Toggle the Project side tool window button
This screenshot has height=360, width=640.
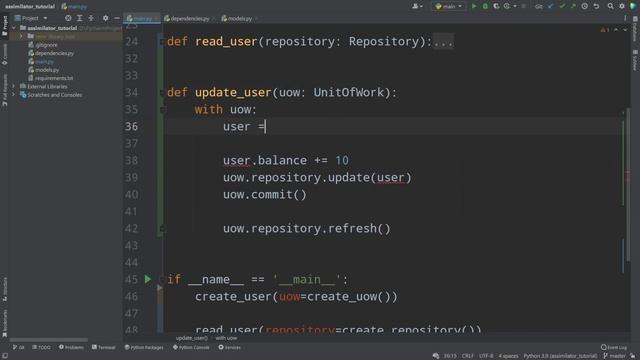click(4, 25)
